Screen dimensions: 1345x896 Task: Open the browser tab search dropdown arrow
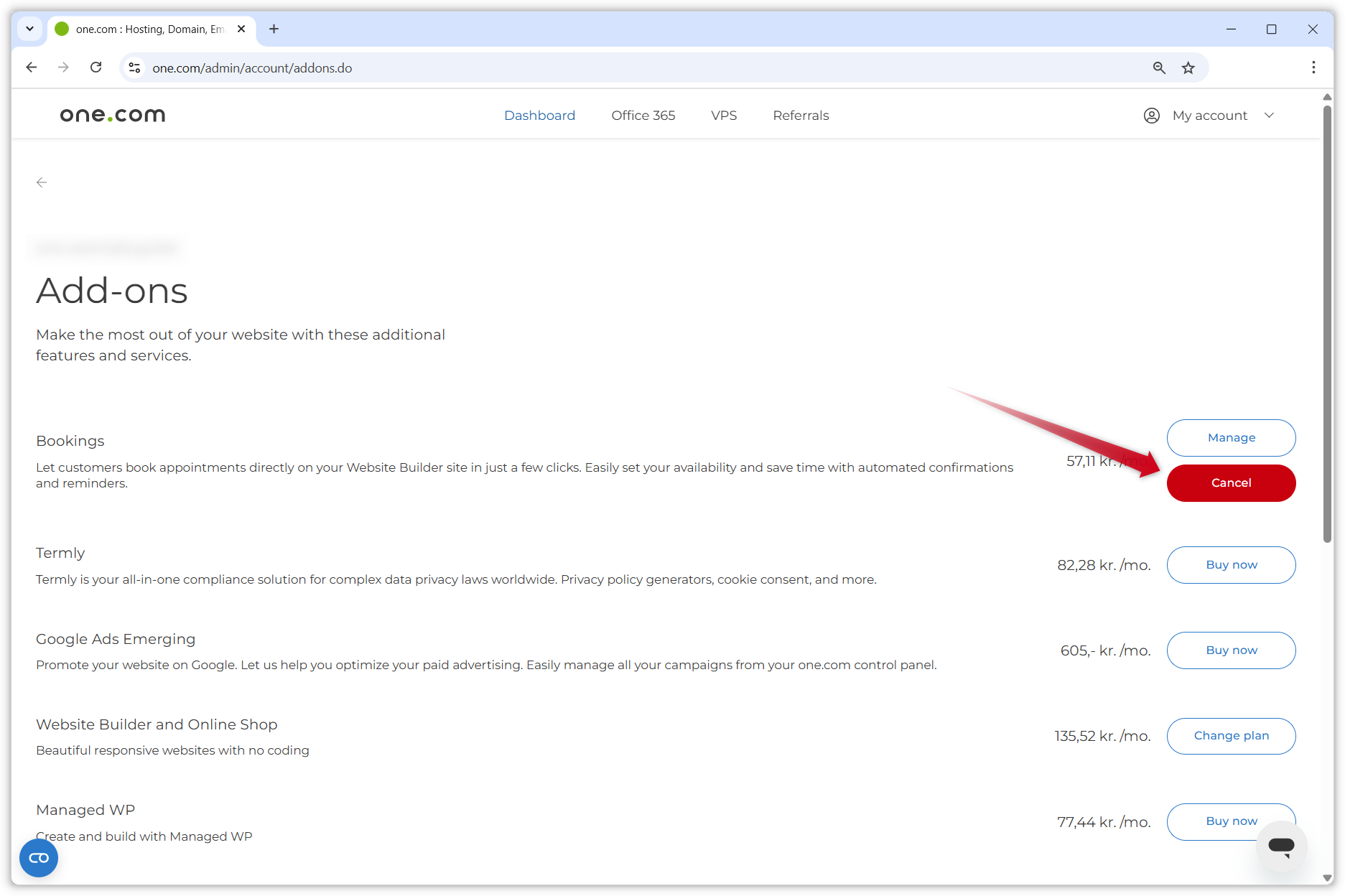coord(29,29)
